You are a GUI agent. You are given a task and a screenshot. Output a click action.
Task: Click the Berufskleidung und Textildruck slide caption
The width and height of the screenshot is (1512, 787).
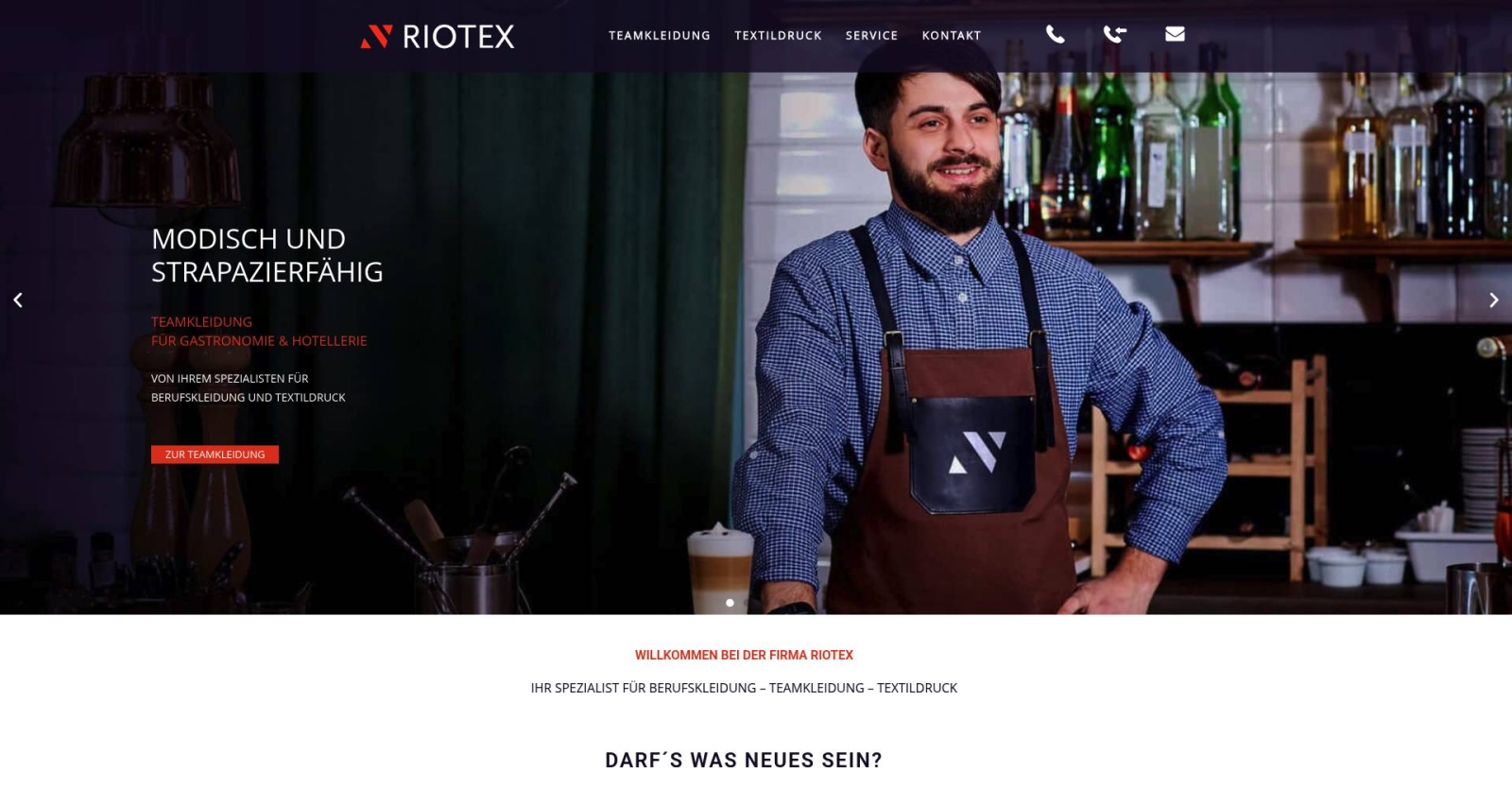(249, 387)
